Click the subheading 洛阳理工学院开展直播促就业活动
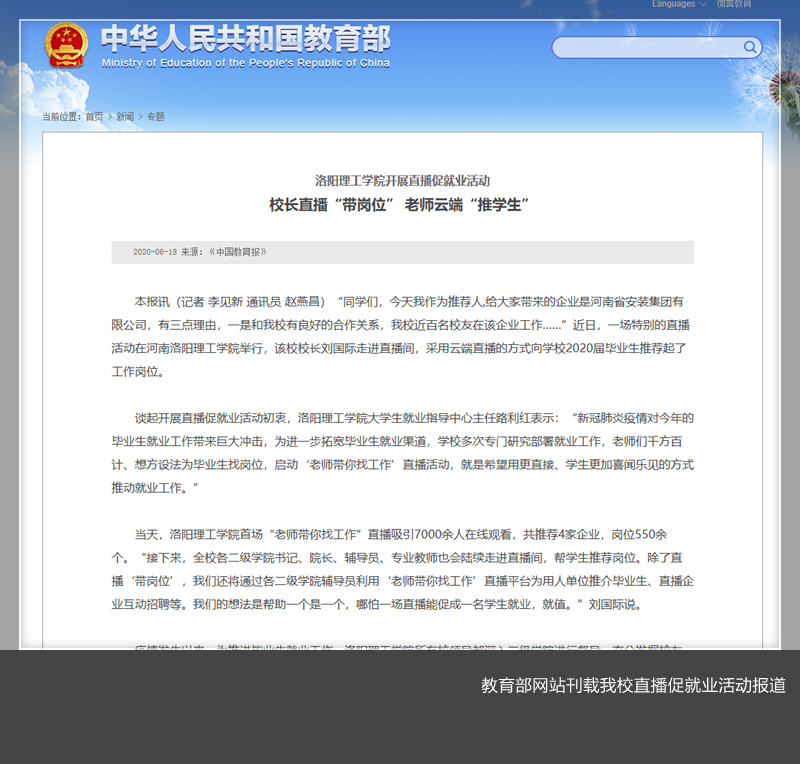The image size is (800, 764). point(402,181)
